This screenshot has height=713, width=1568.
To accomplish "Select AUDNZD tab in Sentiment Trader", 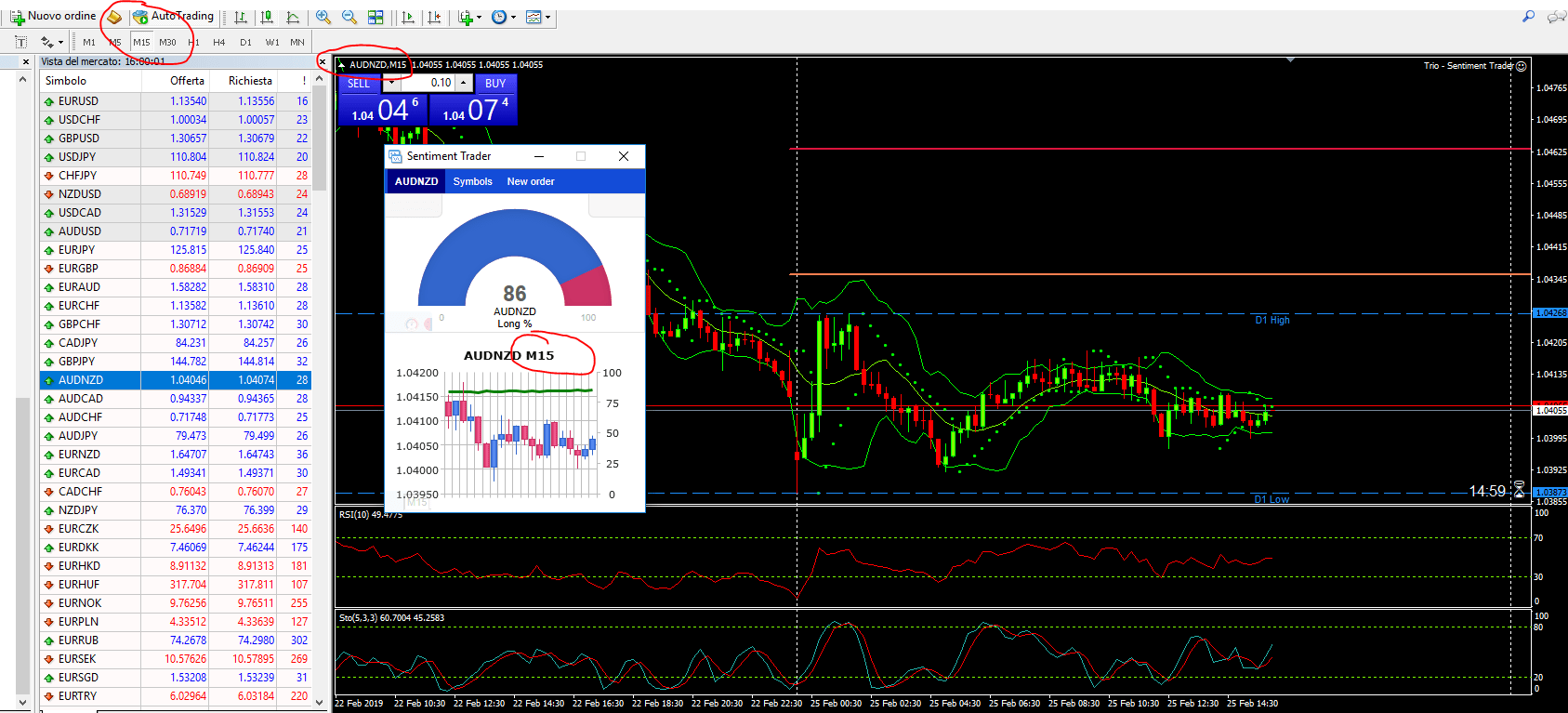I will point(416,181).
